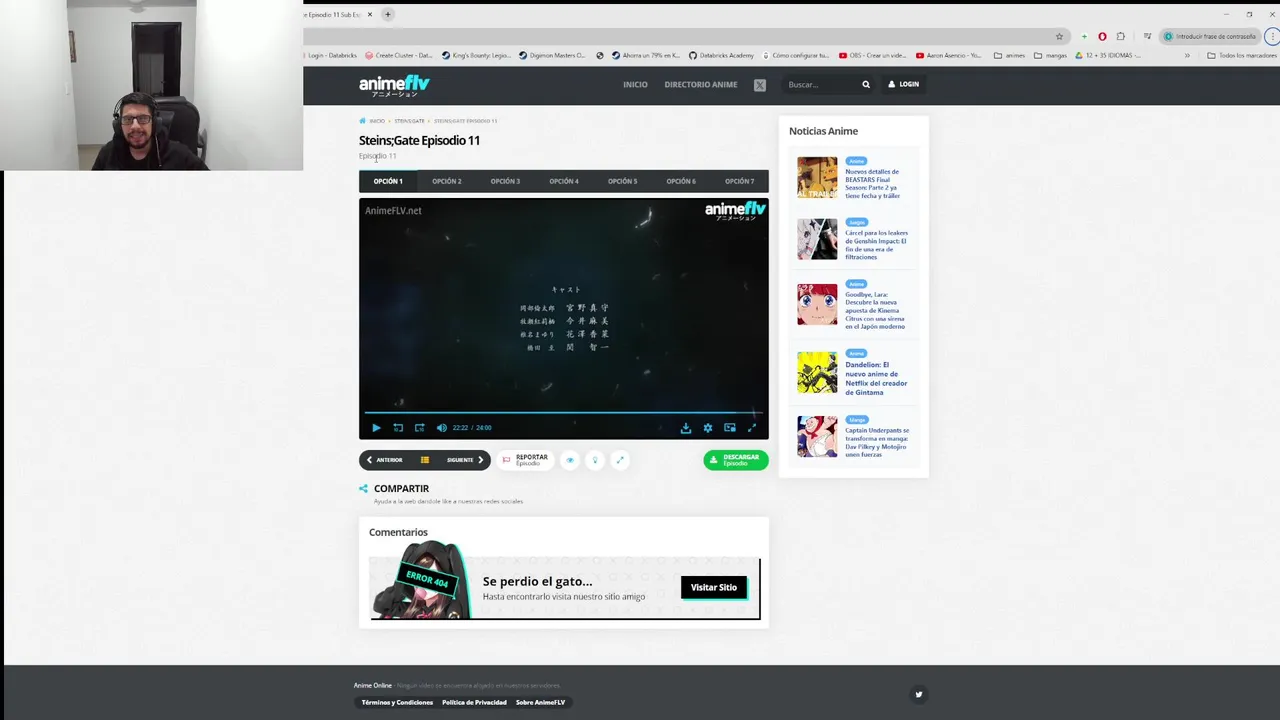
Task: Click the AnimeFLV logo in header
Action: (x=394, y=85)
